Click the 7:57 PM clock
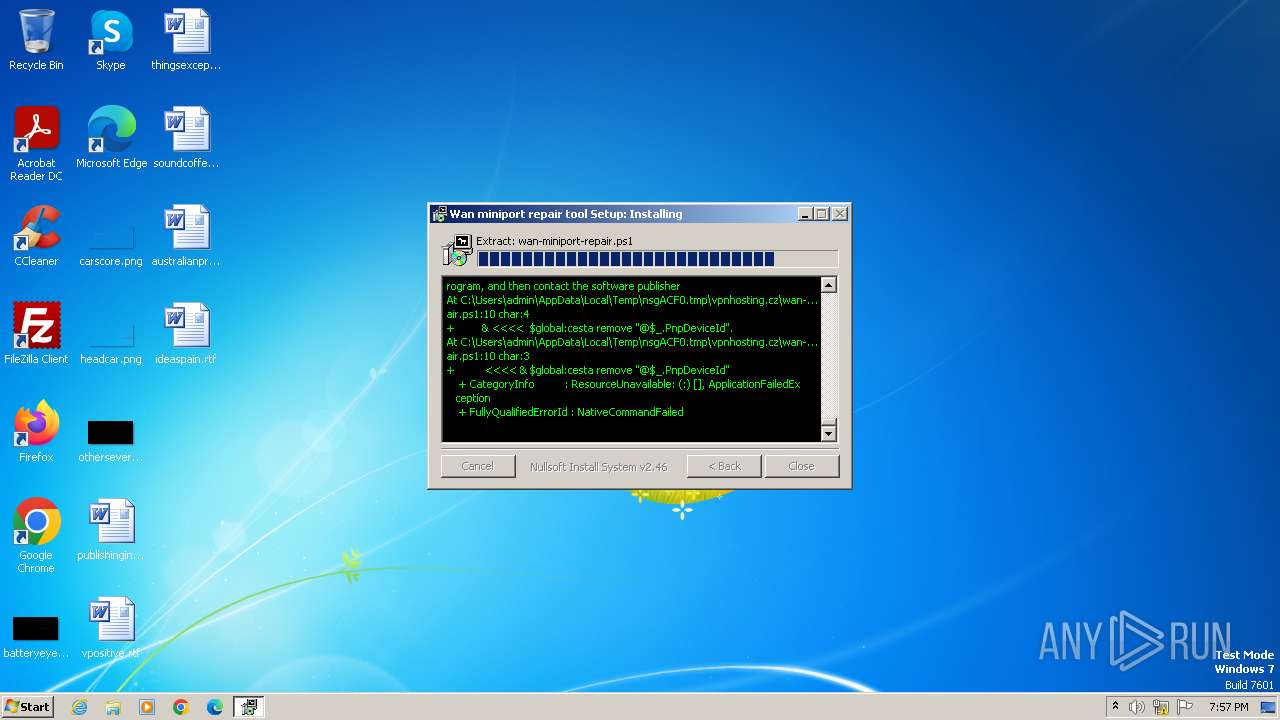 pyautogui.click(x=1228, y=707)
